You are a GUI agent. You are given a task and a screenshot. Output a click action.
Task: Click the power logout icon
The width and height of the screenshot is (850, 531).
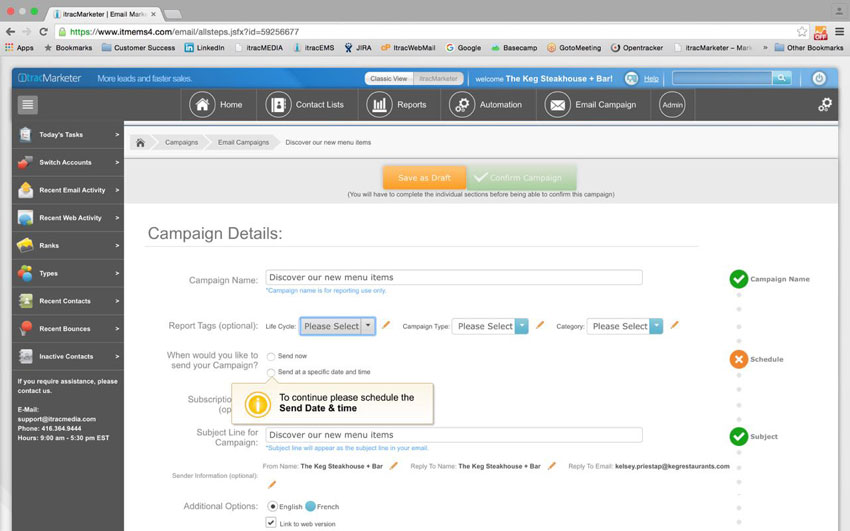pyautogui.click(x=819, y=78)
